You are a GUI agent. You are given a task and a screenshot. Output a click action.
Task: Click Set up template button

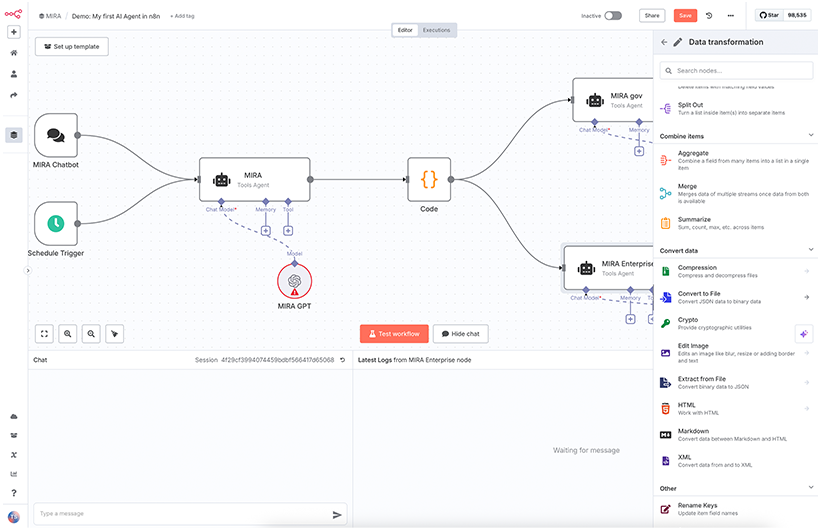point(72,47)
